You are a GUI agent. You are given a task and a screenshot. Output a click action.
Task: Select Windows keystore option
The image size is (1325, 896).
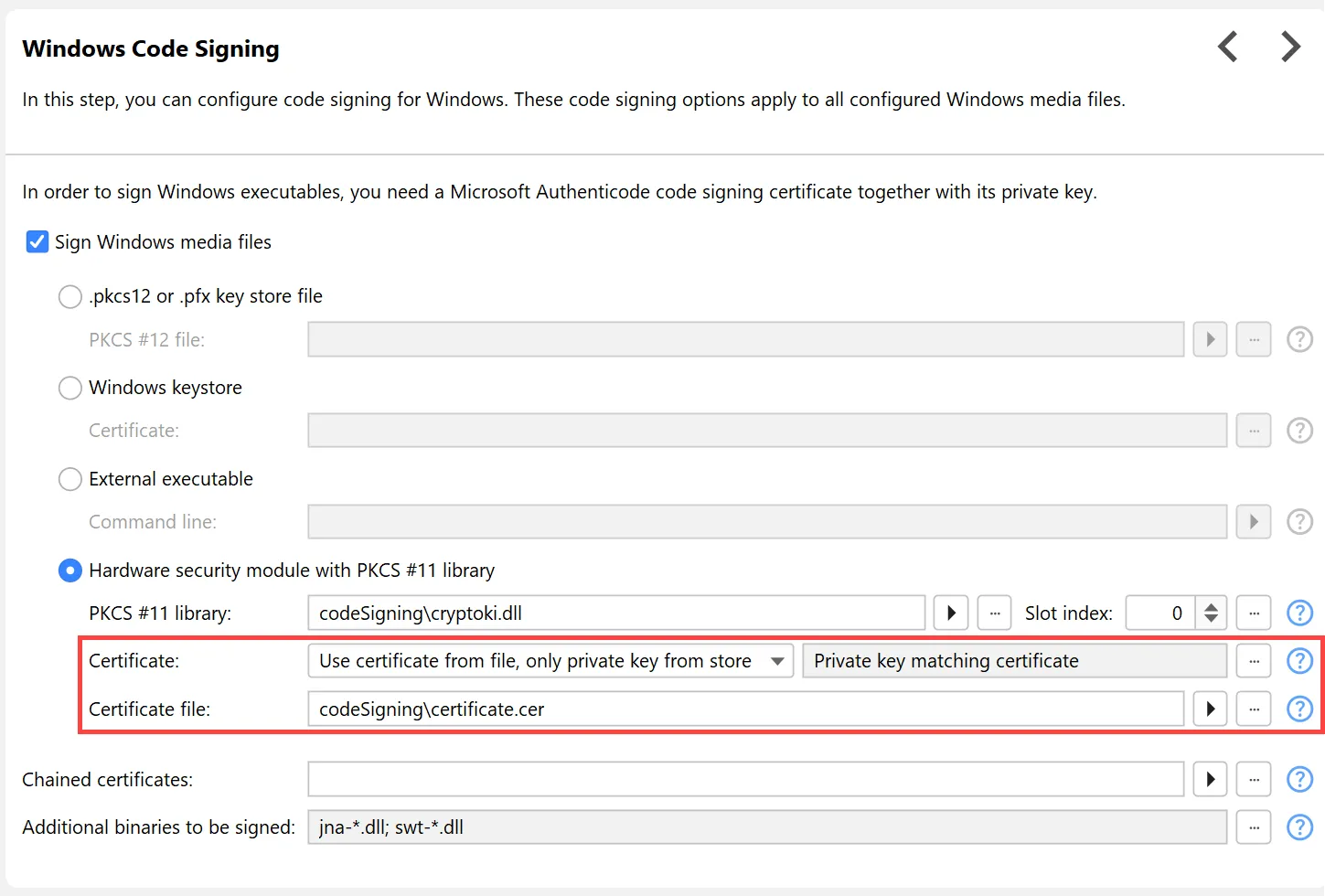70,388
